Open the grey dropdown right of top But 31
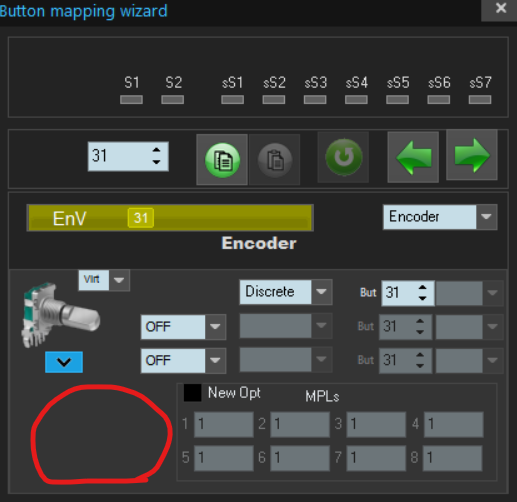The height and width of the screenshot is (502, 517). pos(469,293)
